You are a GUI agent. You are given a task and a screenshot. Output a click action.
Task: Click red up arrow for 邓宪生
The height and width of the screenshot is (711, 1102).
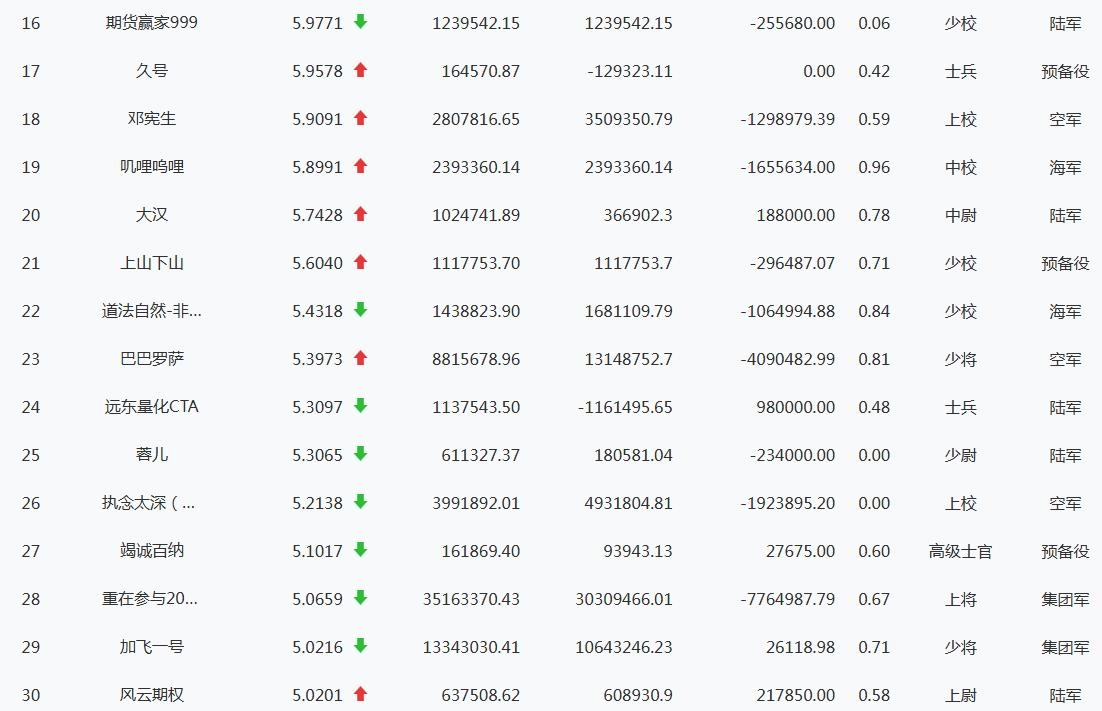(x=360, y=118)
